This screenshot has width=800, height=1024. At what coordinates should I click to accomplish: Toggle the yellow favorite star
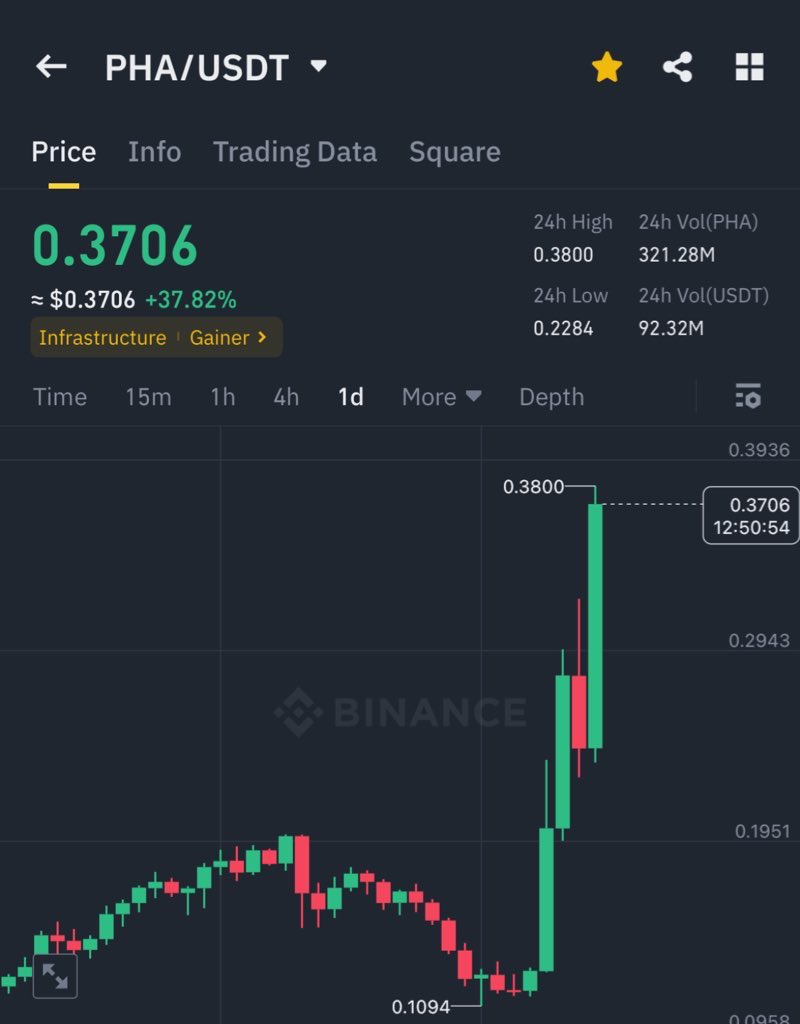607,67
